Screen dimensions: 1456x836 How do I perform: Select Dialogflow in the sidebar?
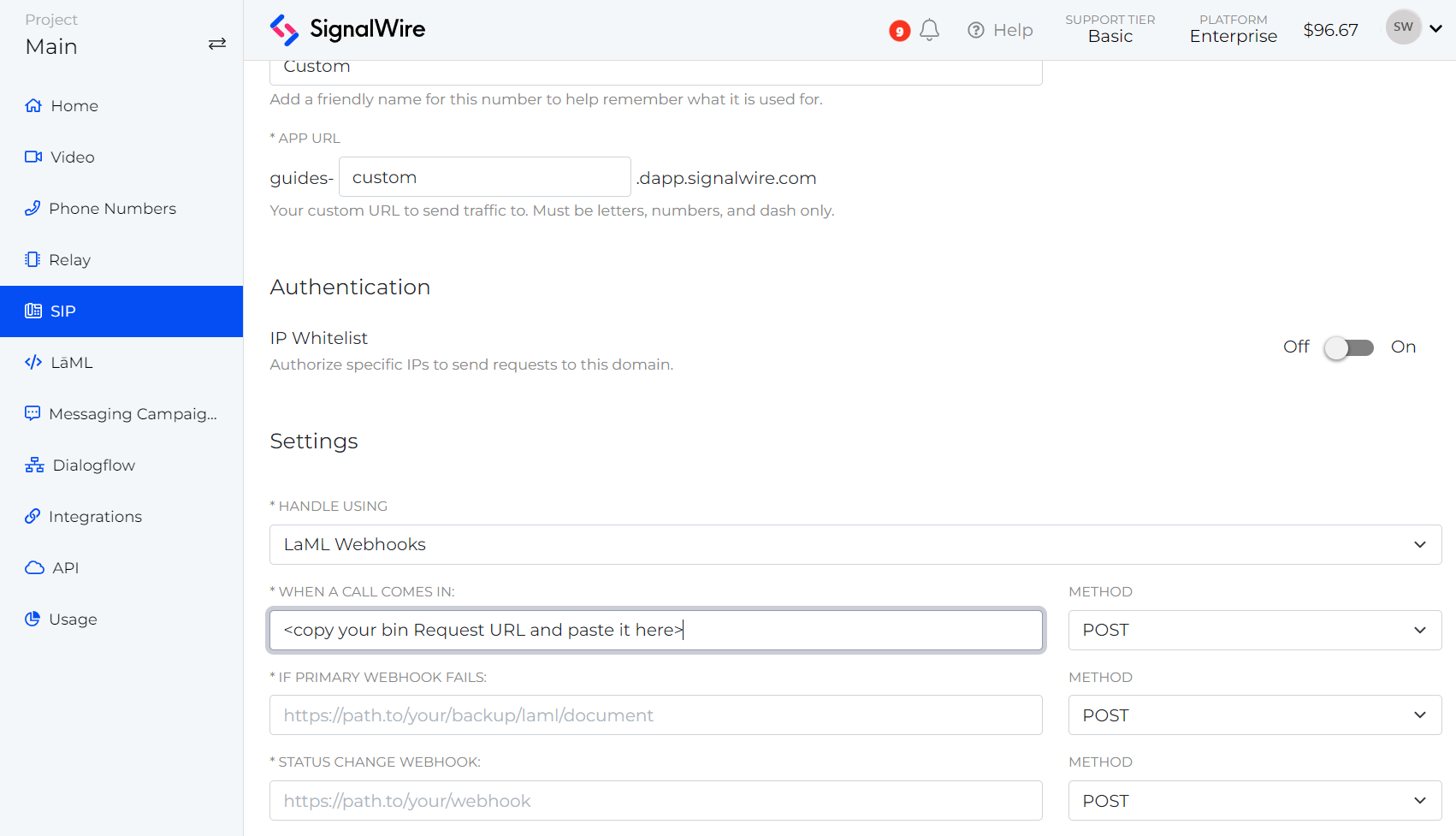[x=93, y=465]
